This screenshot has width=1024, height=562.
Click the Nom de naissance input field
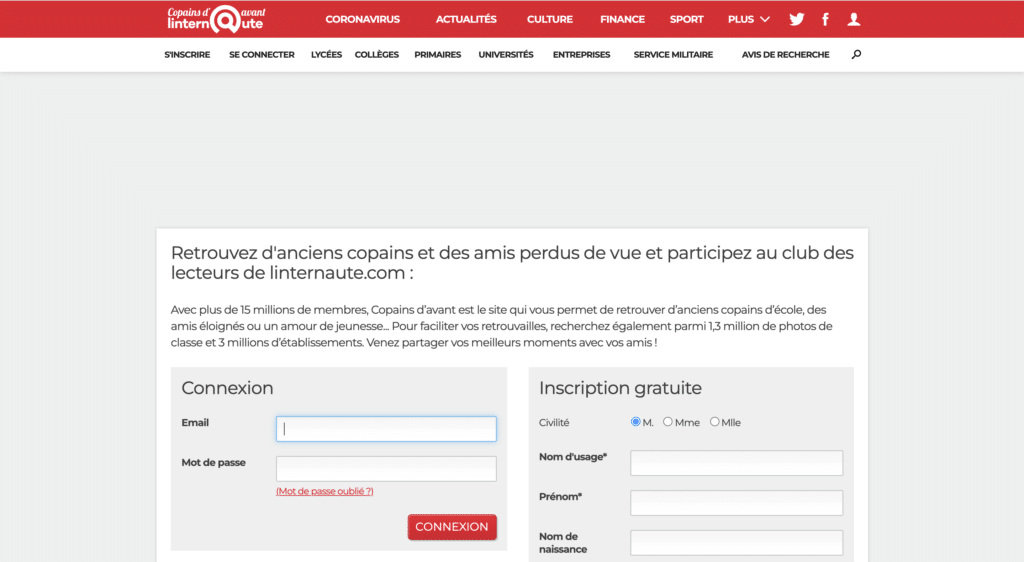pyautogui.click(x=737, y=542)
